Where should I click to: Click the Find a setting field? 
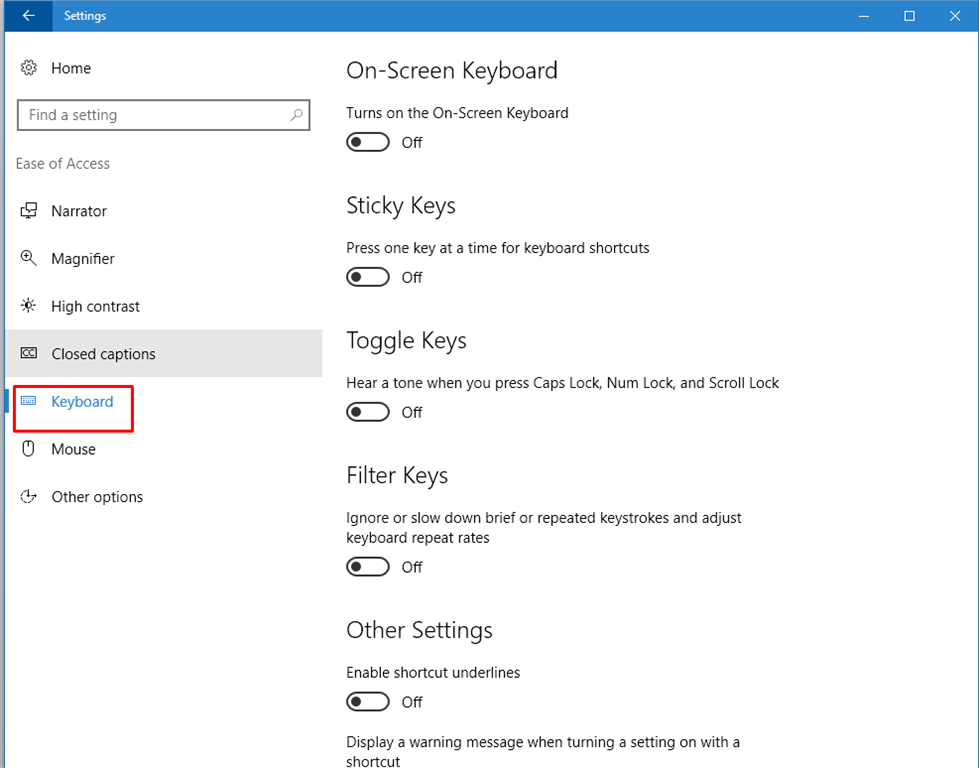coord(150,115)
